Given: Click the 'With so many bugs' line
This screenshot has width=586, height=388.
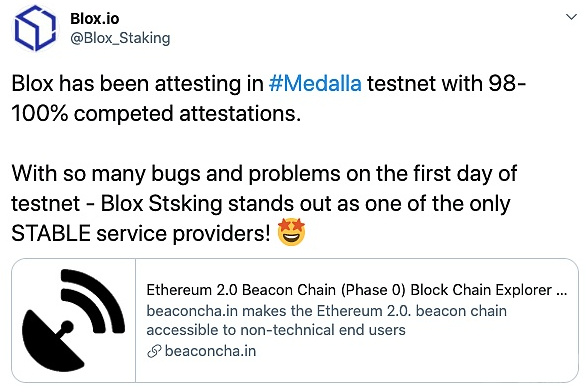Looking at the screenshot, I should pos(264,174).
